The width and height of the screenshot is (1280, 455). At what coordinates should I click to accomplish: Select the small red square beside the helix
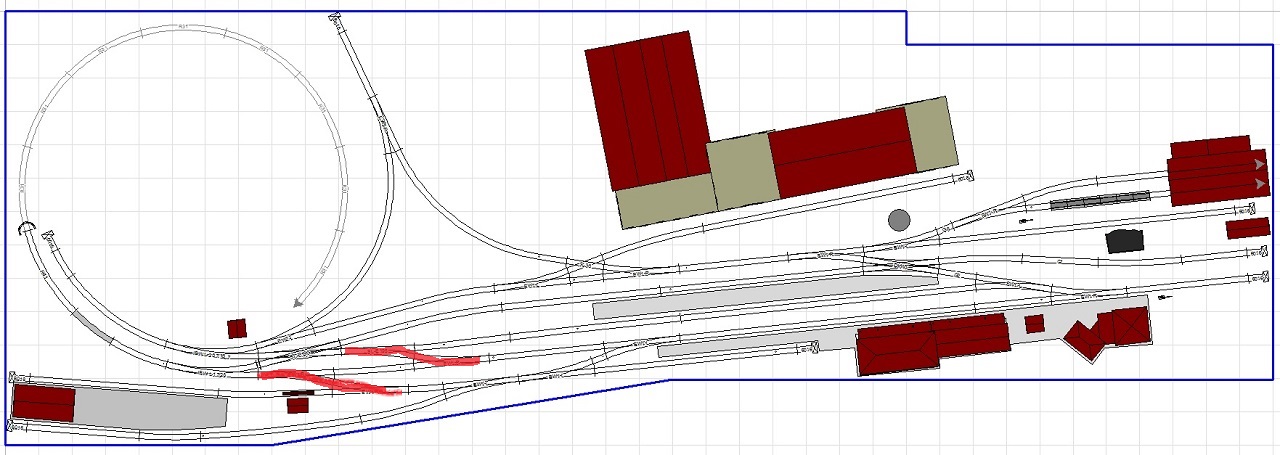[237, 328]
